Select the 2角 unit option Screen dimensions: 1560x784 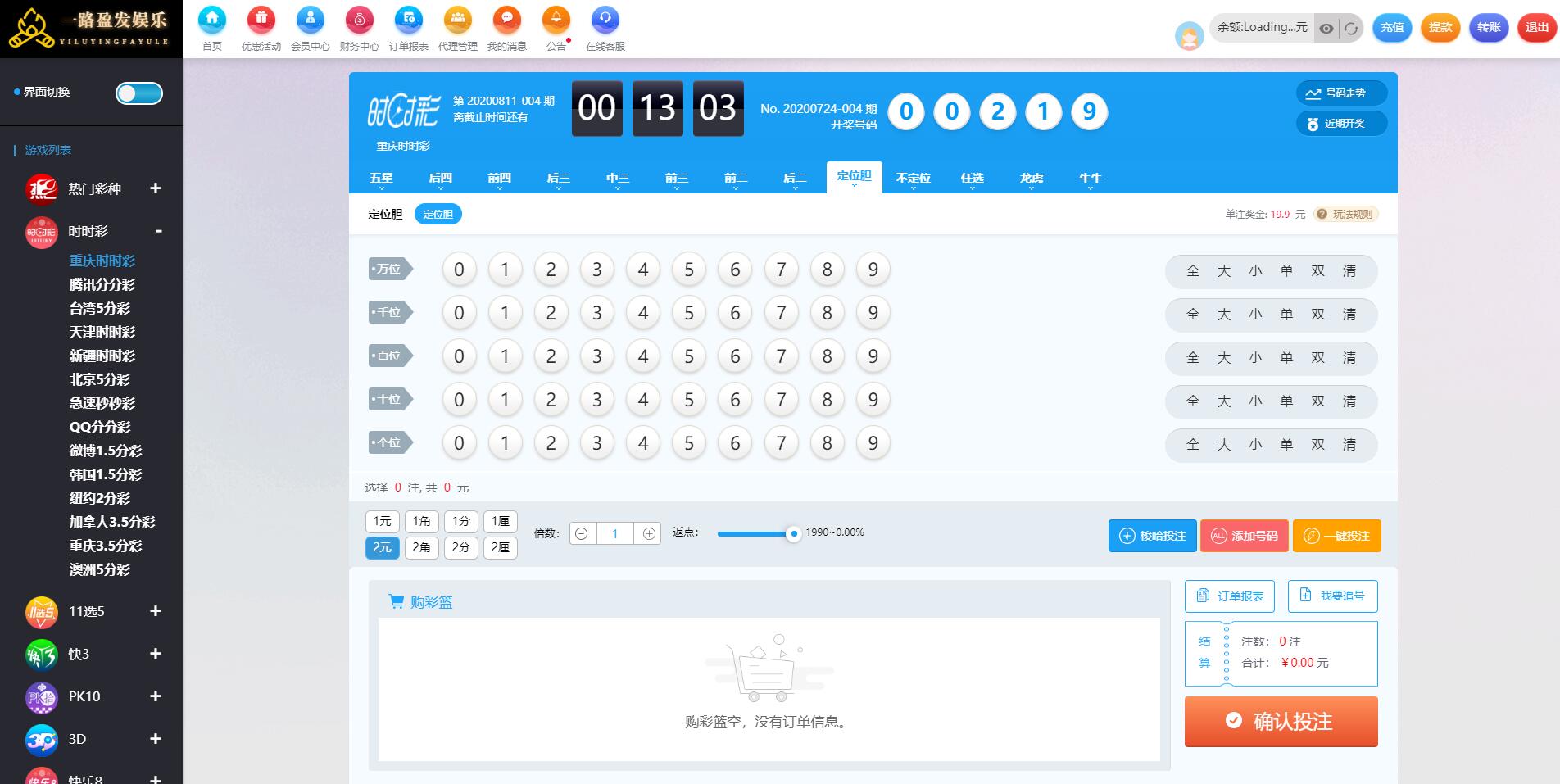tap(421, 547)
